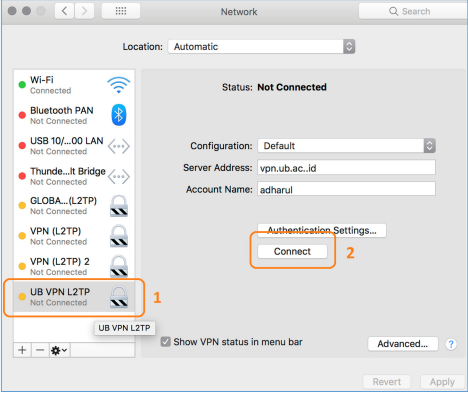
Task: Click the Apply button
Action: (442, 382)
